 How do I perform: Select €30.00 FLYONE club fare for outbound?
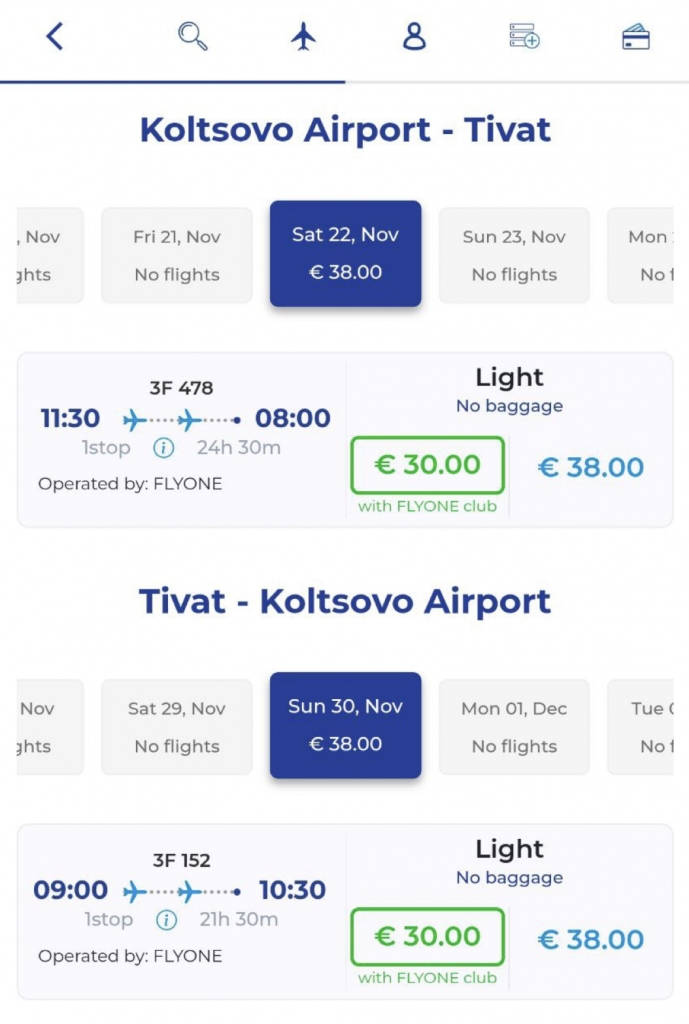tap(427, 465)
